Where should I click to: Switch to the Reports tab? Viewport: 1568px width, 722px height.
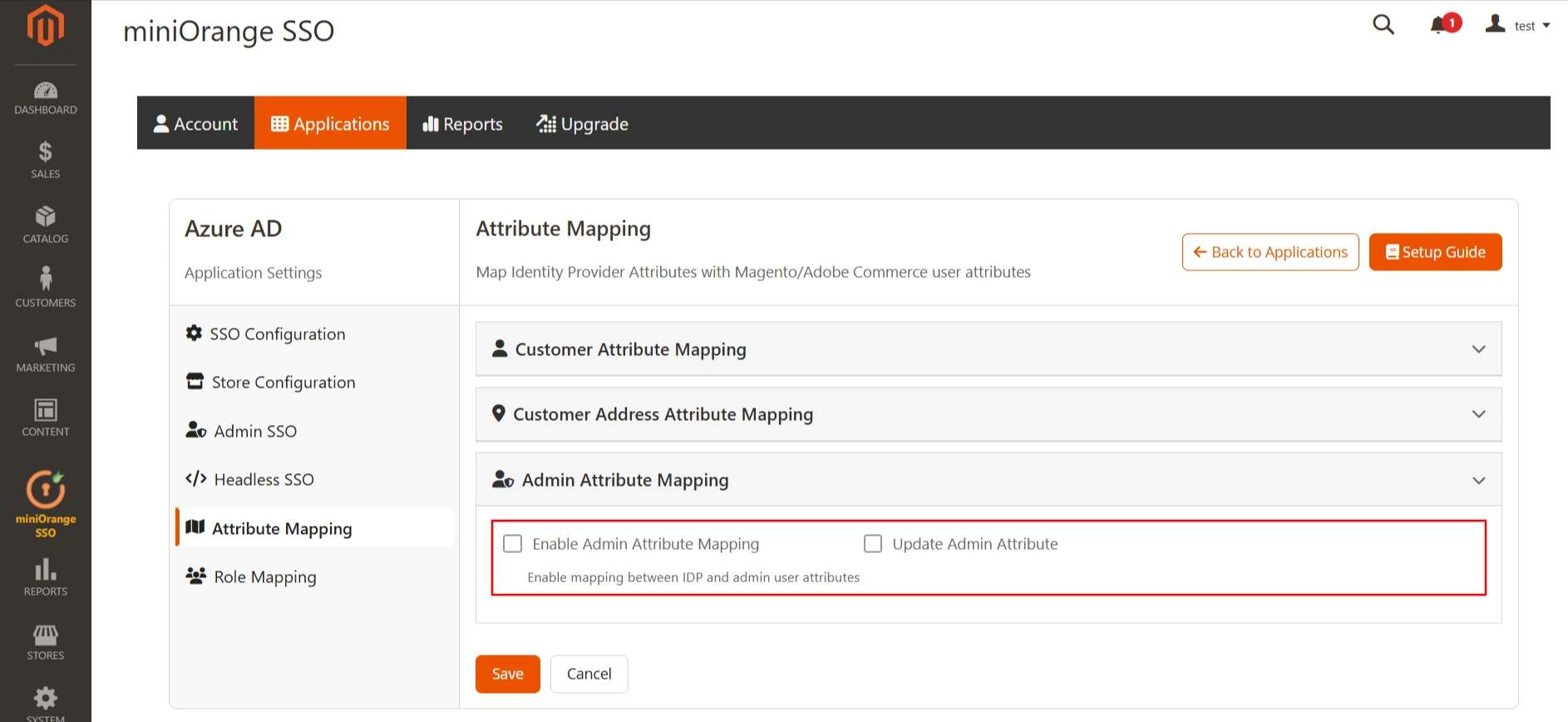pos(463,123)
